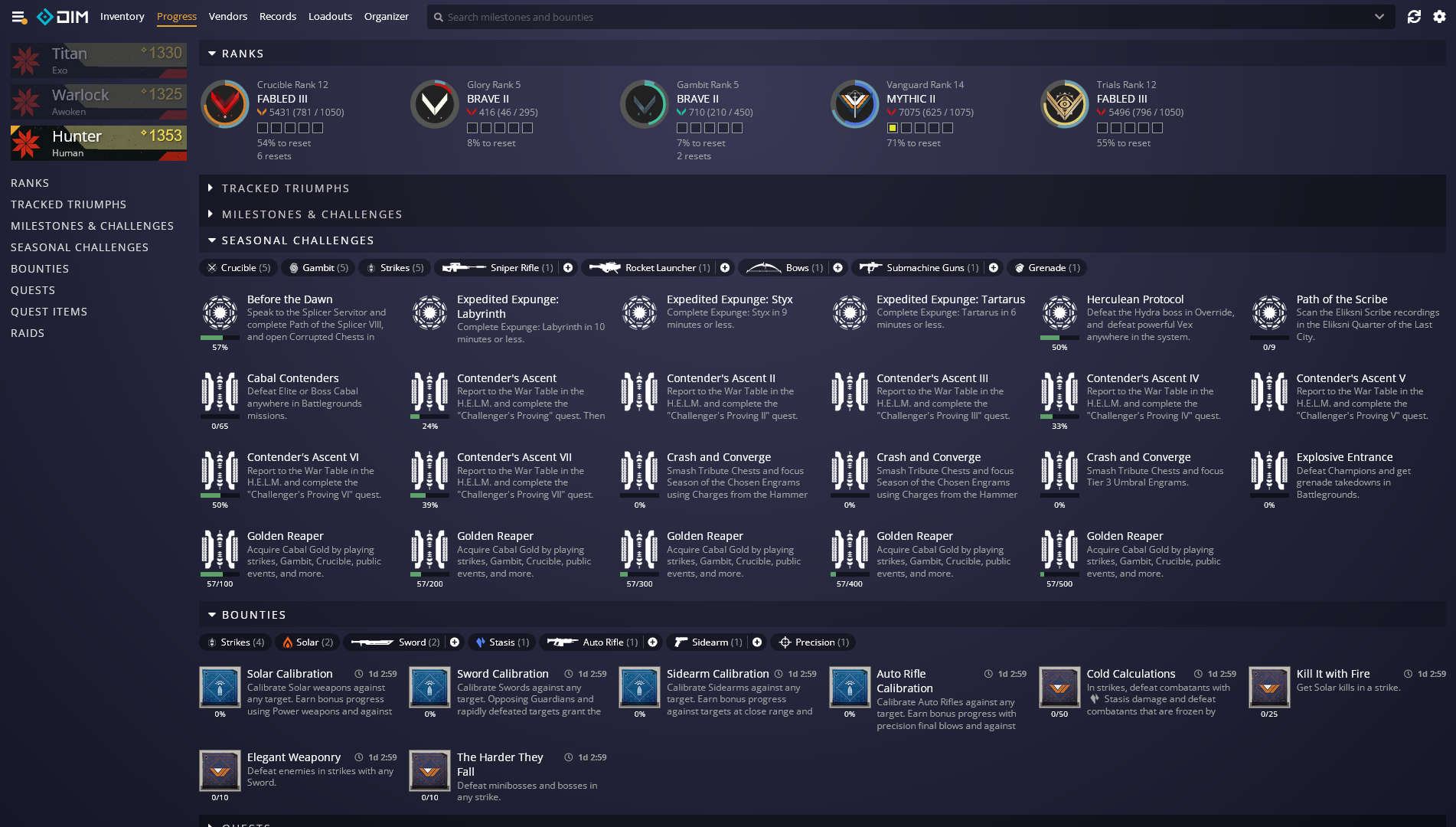Click Auto Rifle Calibration bounty icon
The height and width of the screenshot is (827, 1456).
[x=850, y=687]
